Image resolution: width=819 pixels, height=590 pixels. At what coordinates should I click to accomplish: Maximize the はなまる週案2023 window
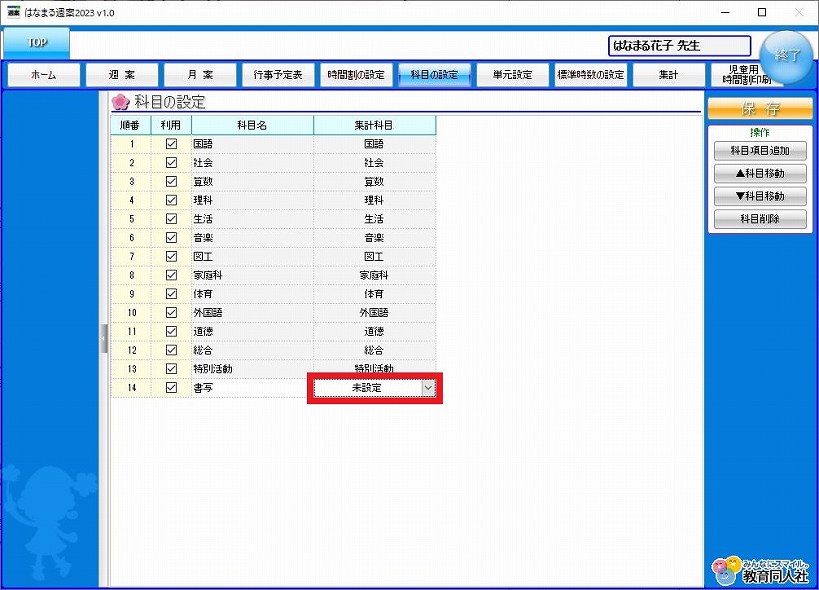[x=762, y=13]
